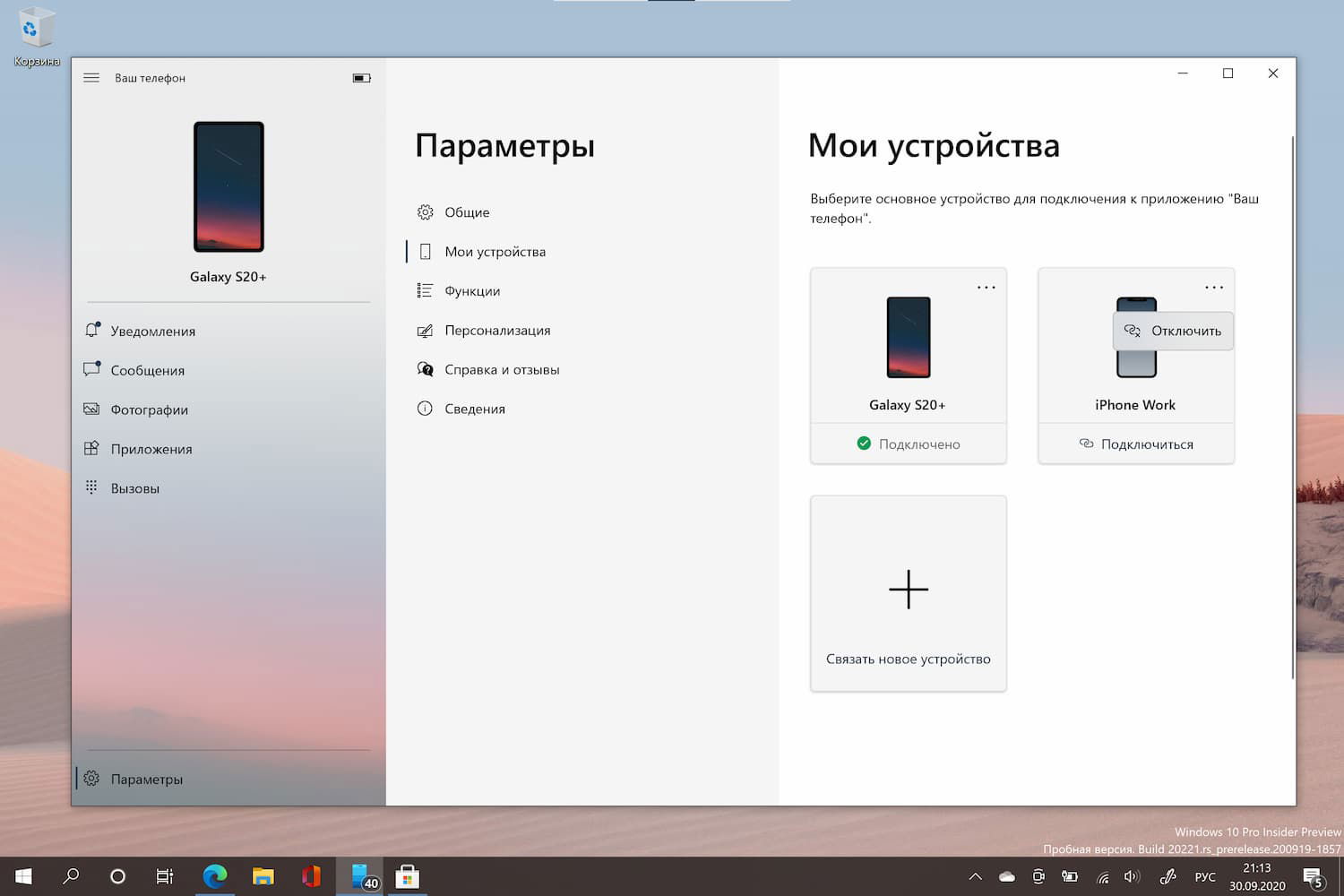Click the vertical scrollbar of the devices pane
This screenshot has height=896, width=1344.
[1293, 408]
